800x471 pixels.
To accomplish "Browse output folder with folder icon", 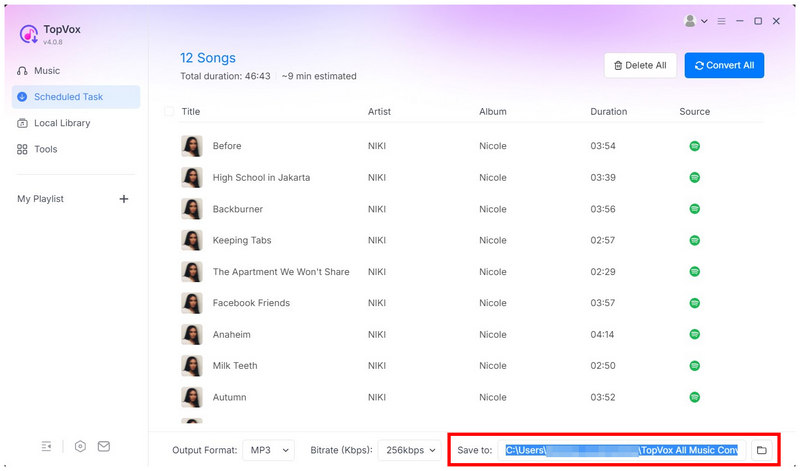I will click(x=762, y=451).
